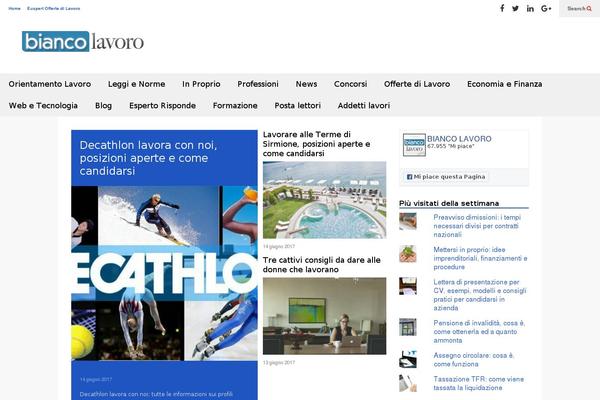Open Tre cattivi consigli article headline
Screen dimensions: 600x400
click(322, 264)
